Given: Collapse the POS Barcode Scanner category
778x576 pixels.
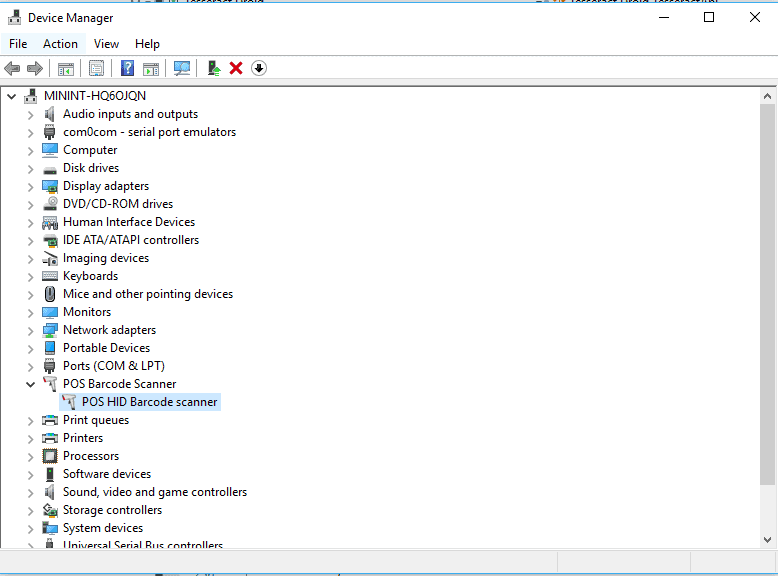Looking at the screenshot, I should pos(30,384).
